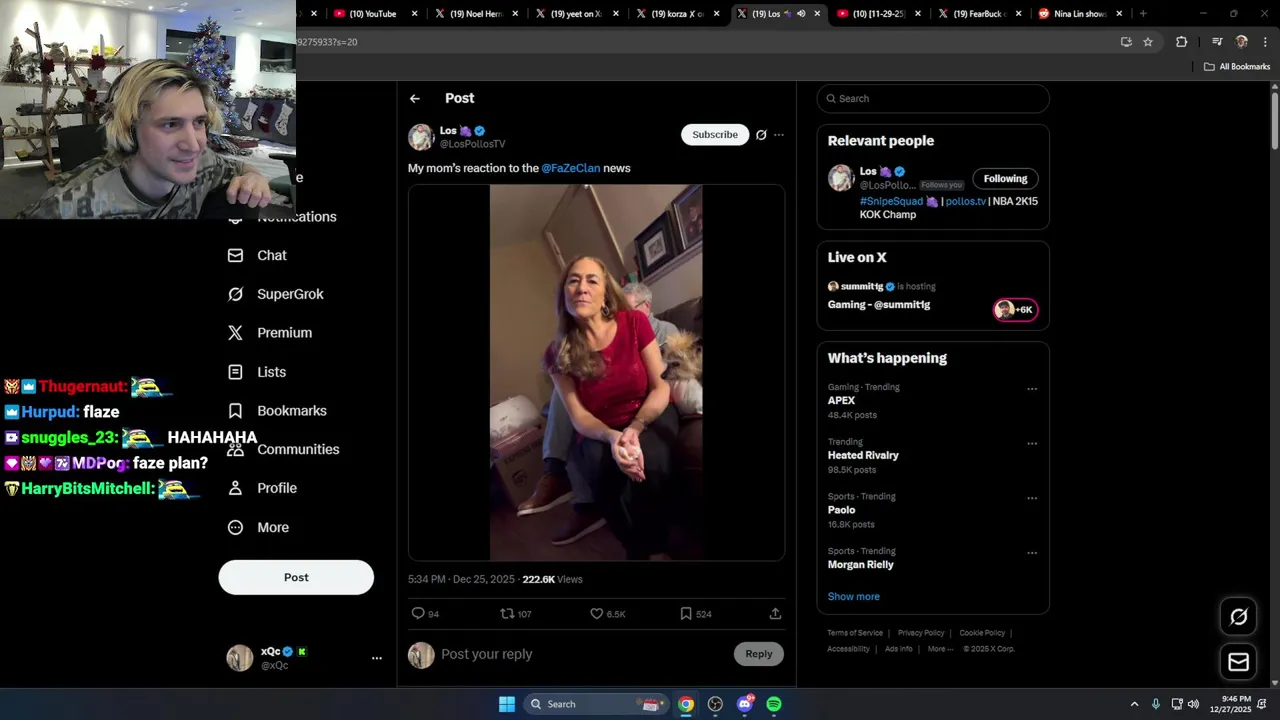
Task: Open options for the Paolo trend
Action: 1032,498
